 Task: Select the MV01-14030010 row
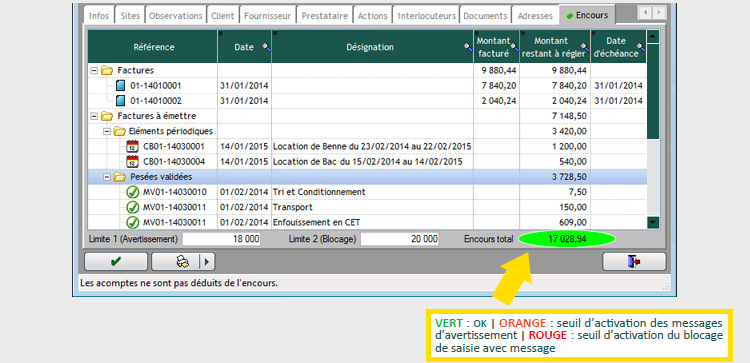click(x=367, y=192)
